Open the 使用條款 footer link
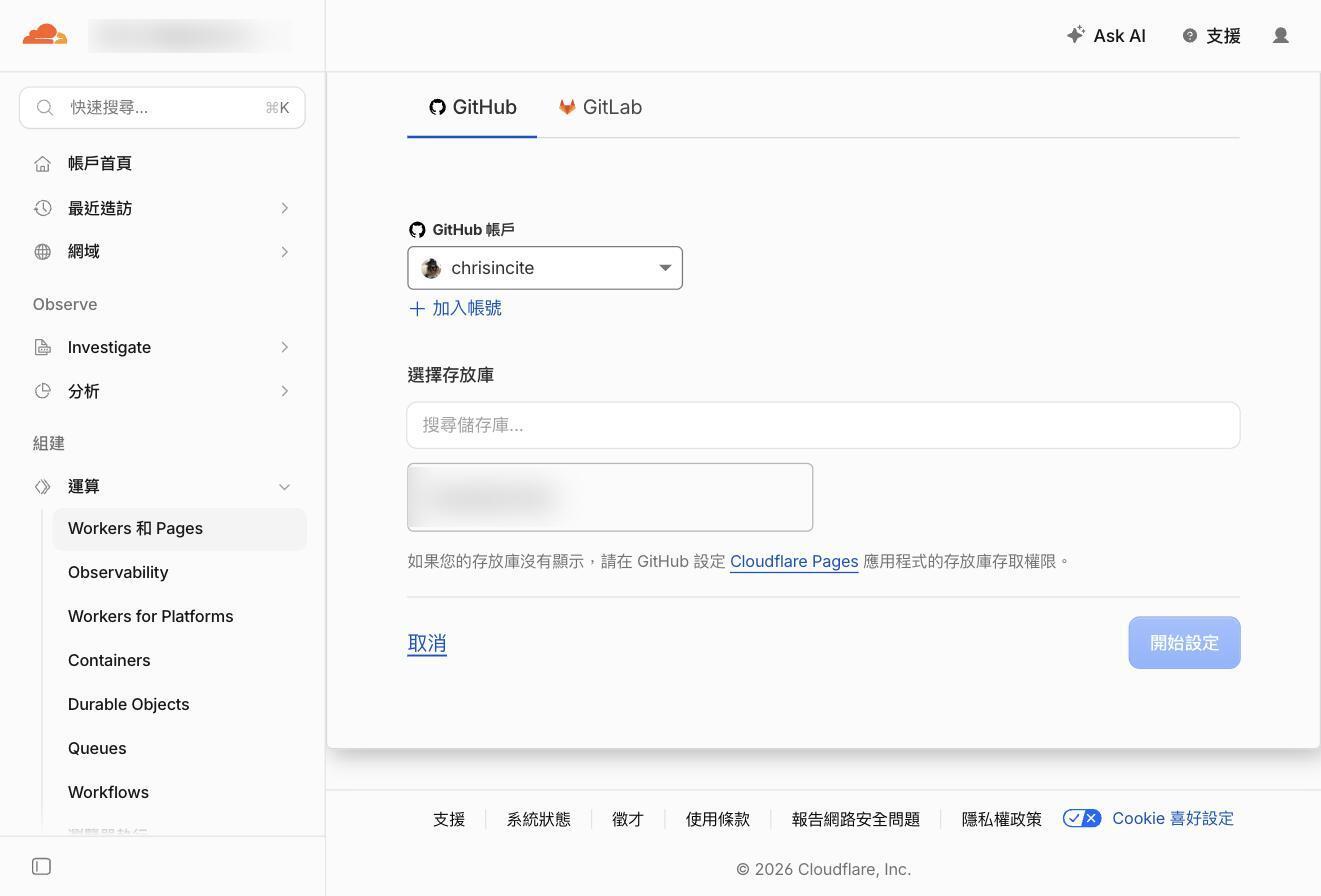The height and width of the screenshot is (896, 1321). (x=717, y=819)
